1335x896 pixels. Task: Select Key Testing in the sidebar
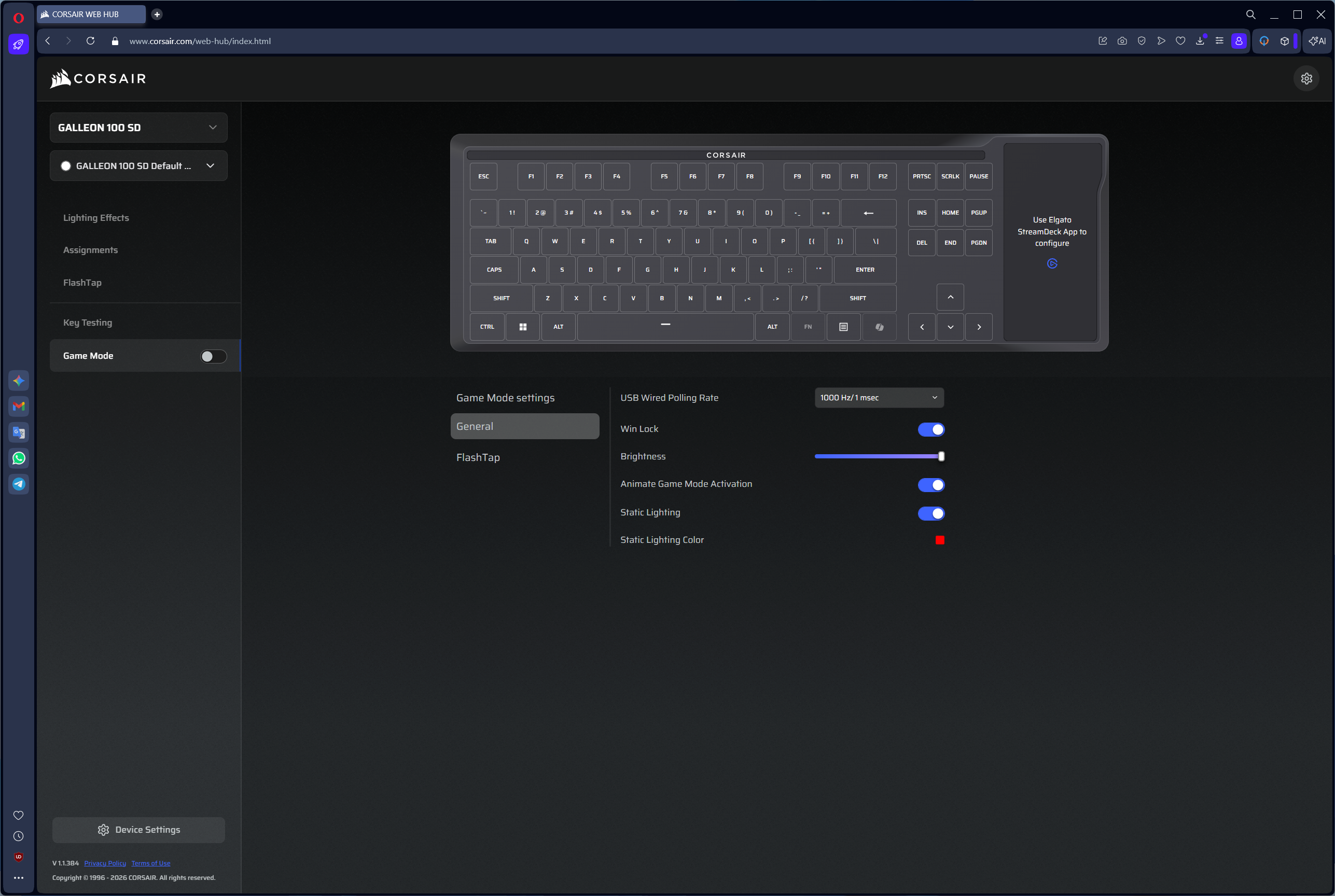coord(88,323)
